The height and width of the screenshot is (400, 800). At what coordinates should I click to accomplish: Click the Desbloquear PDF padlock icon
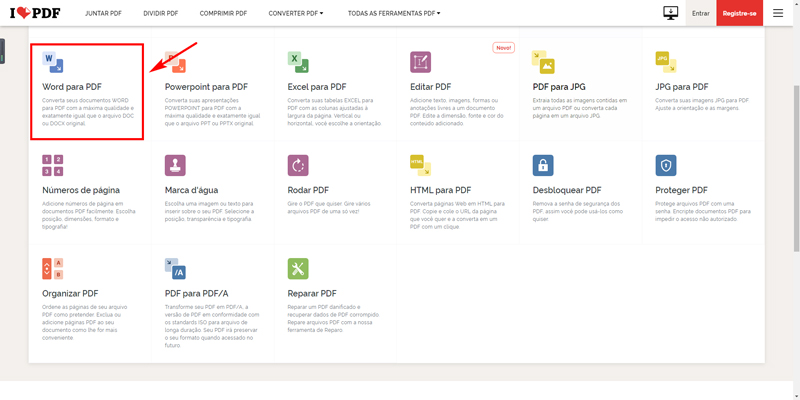543,165
